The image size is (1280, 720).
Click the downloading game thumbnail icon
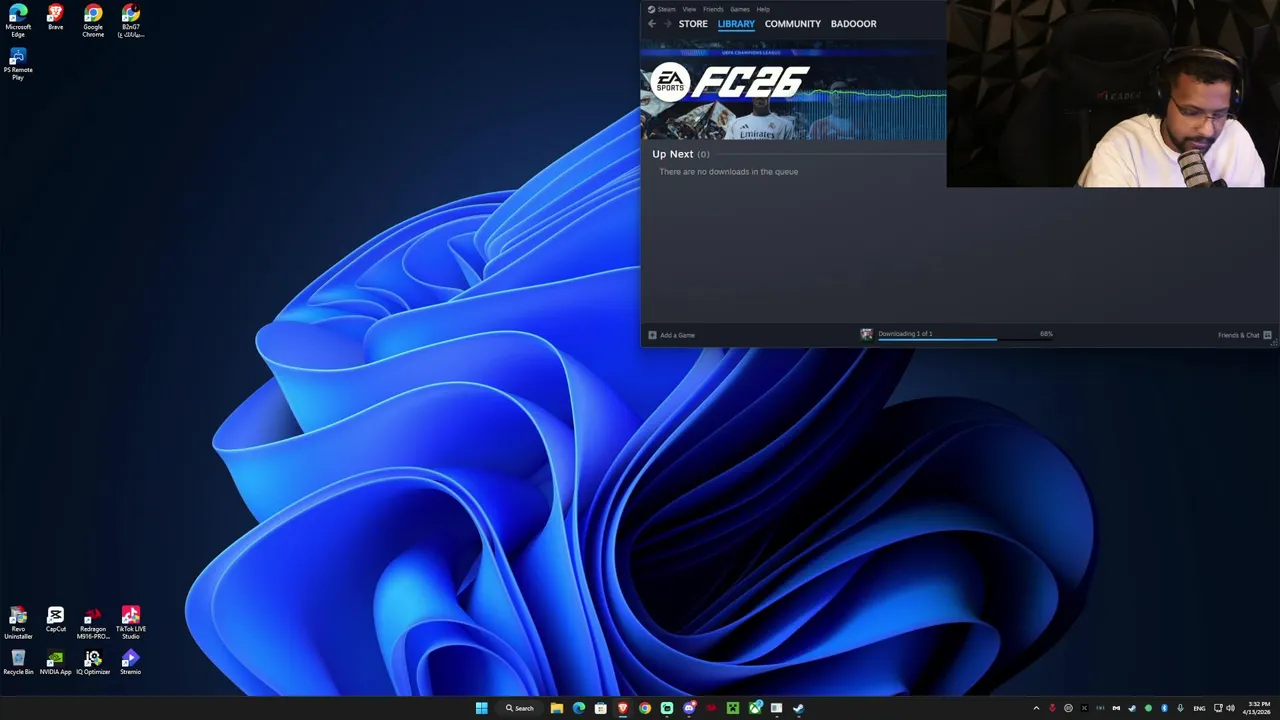(866, 335)
